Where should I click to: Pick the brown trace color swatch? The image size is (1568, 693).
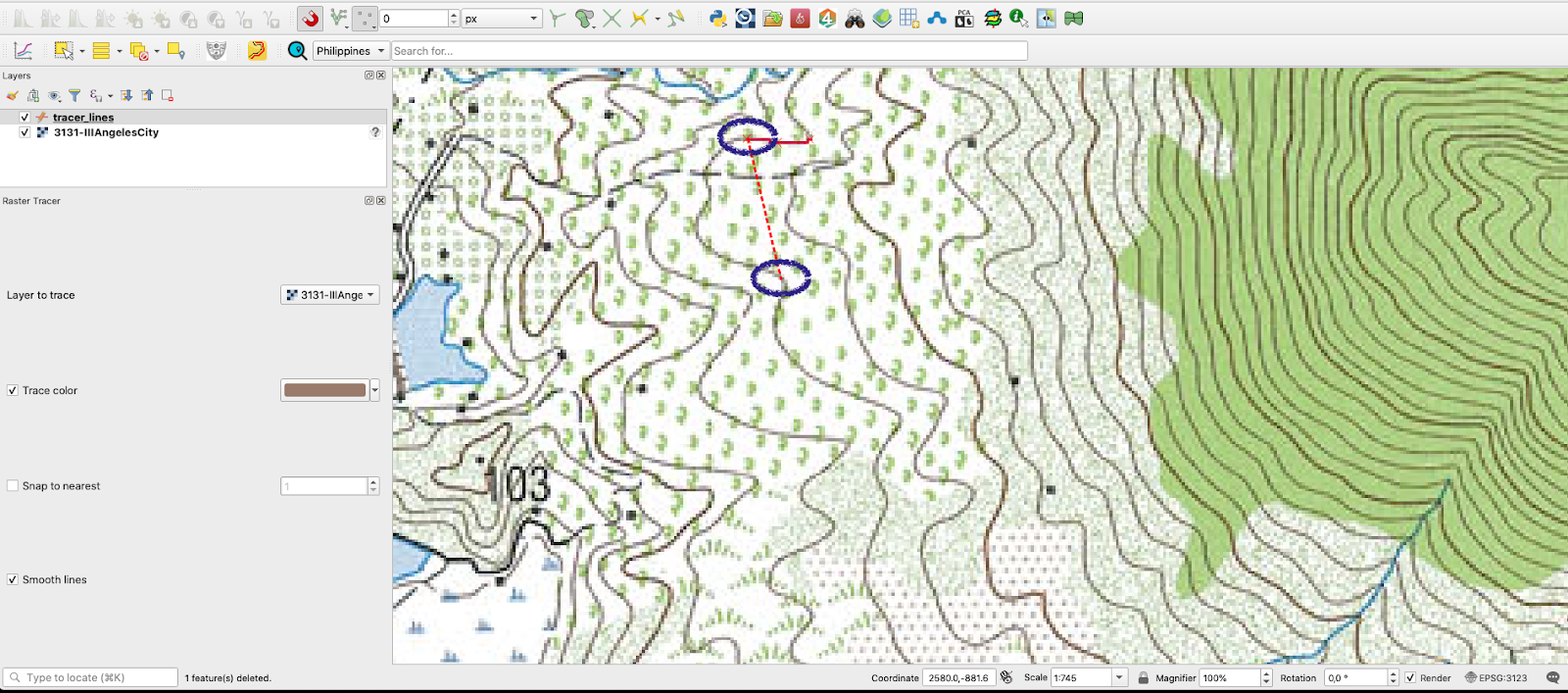pyautogui.click(x=324, y=390)
